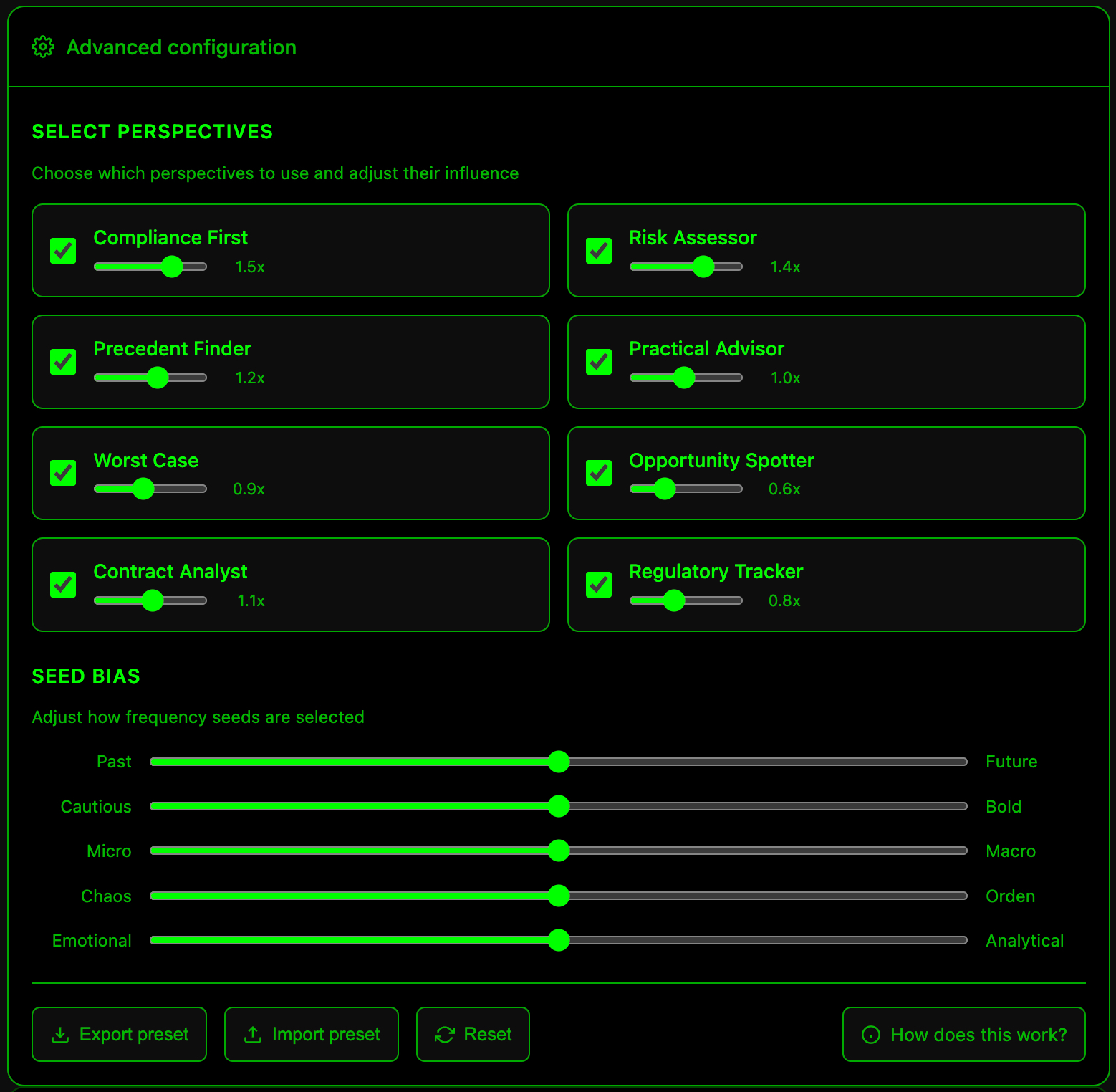1116x1092 pixels.
Task: Toggle the Opportunity Spotter checkbox
Action: 598,473
